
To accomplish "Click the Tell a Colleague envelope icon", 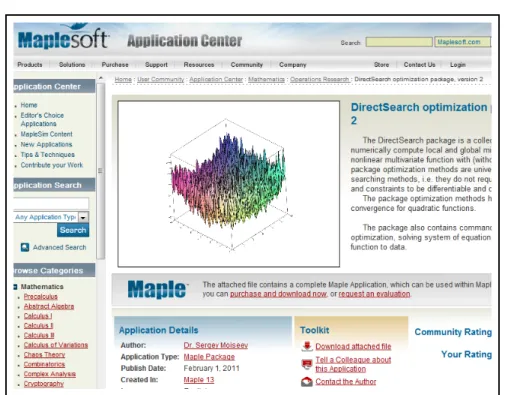I will (307, 364).
